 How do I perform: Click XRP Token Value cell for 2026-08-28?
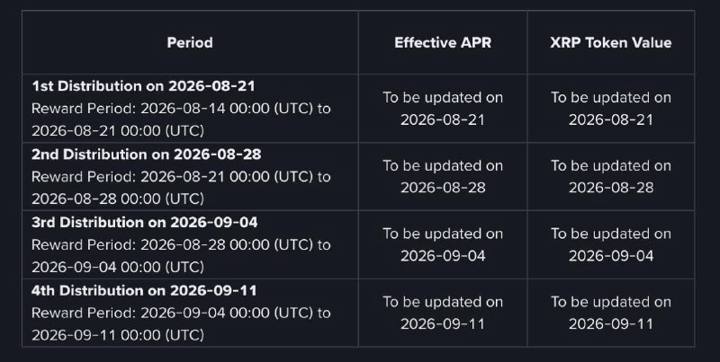pos(611,176)
